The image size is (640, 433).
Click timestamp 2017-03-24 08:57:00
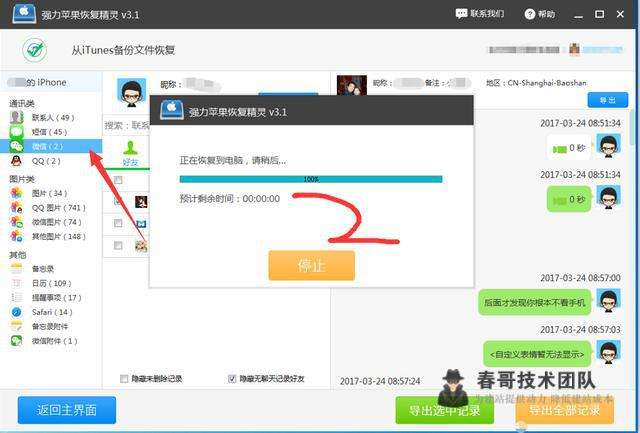pyautogui.click(x=580, y=278)
